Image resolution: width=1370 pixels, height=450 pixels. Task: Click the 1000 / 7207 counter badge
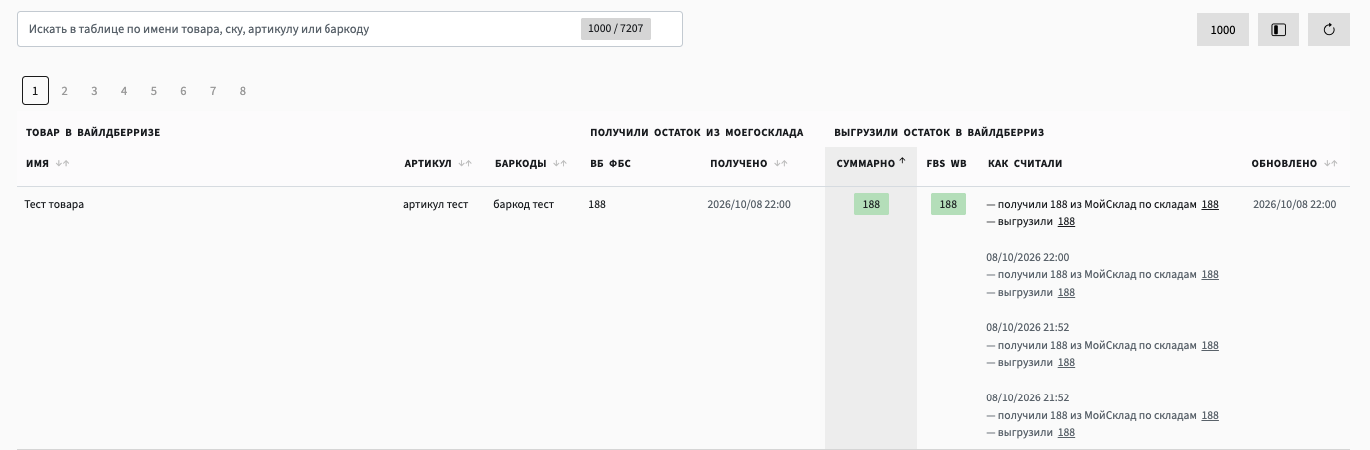click(615, 29)
